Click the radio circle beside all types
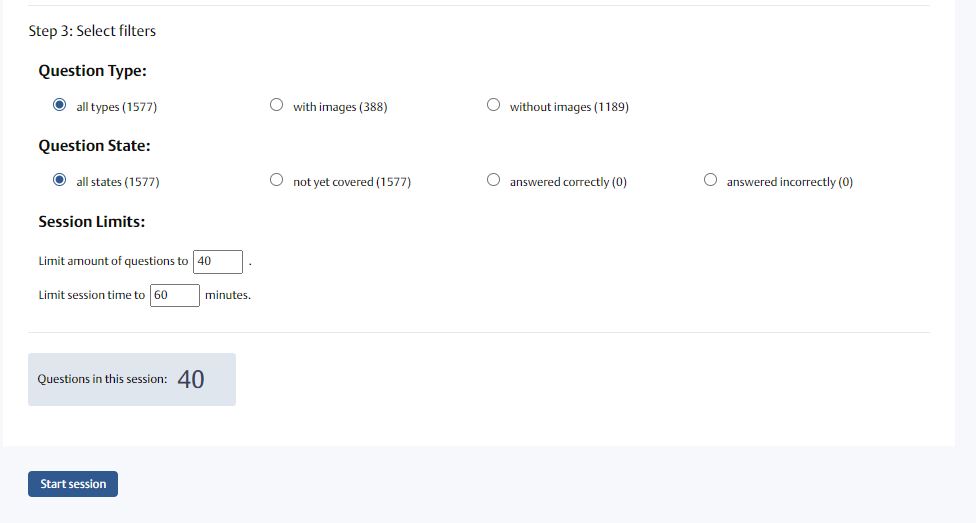Screen dimensions: 976x523 (x=60, y=105)
